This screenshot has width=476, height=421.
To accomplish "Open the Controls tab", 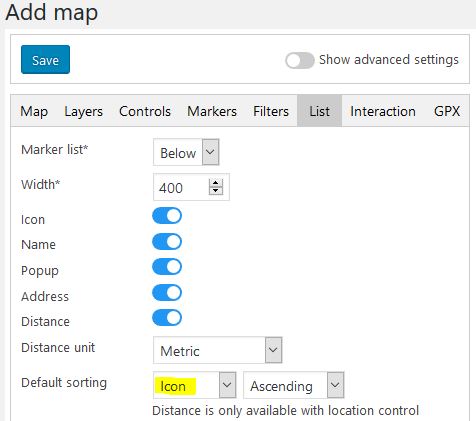I will point(145,111).
